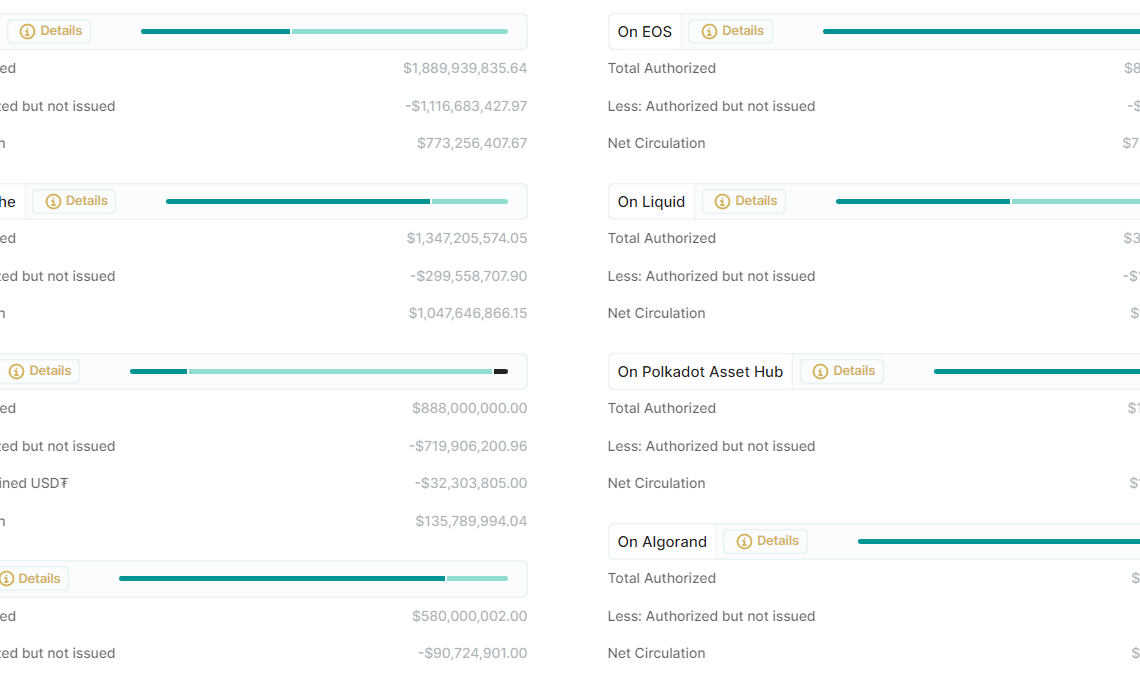Image resolution: width=1140 pixels, height=681 pixels.
Task: Open Details for On Algorand
Action: pos(765,541)
